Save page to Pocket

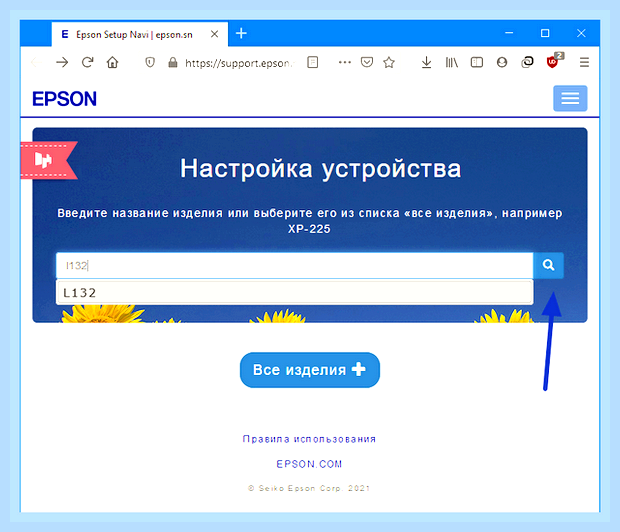pos(367,62)
